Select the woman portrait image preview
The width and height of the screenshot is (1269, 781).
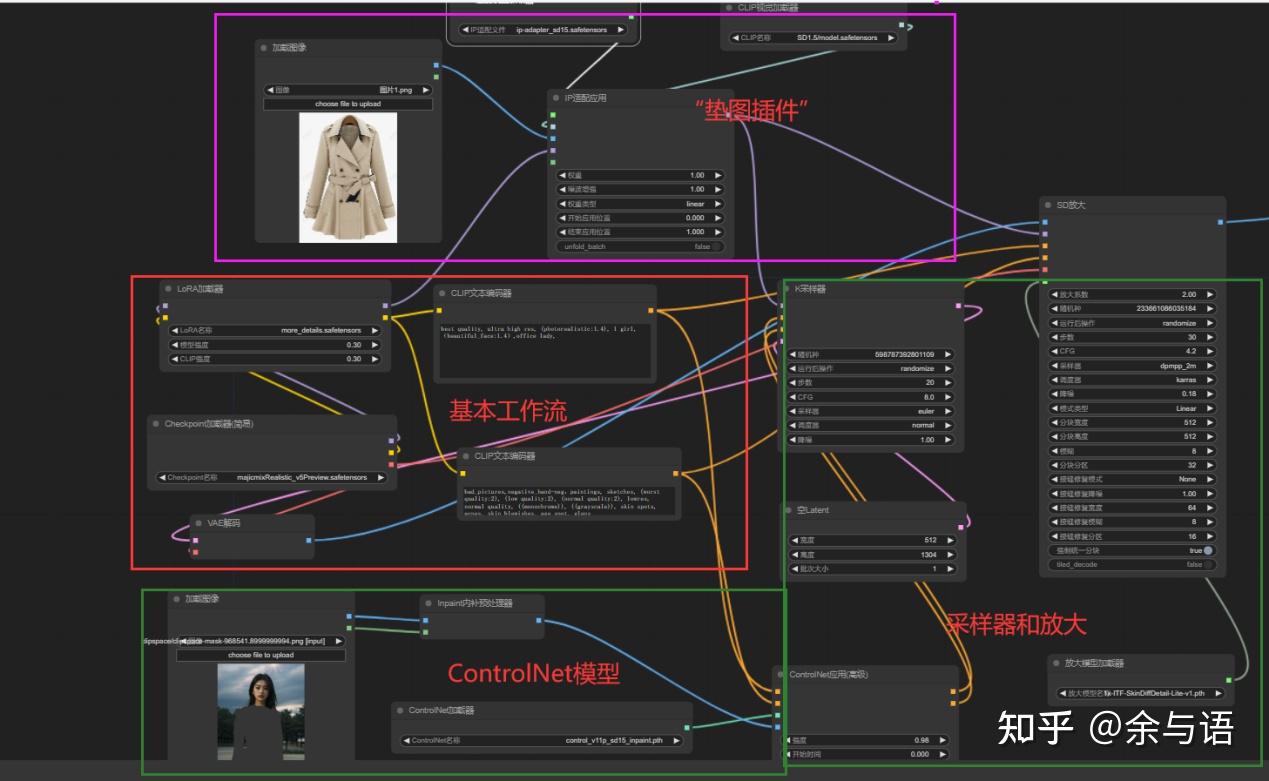[x=261, y=714]
